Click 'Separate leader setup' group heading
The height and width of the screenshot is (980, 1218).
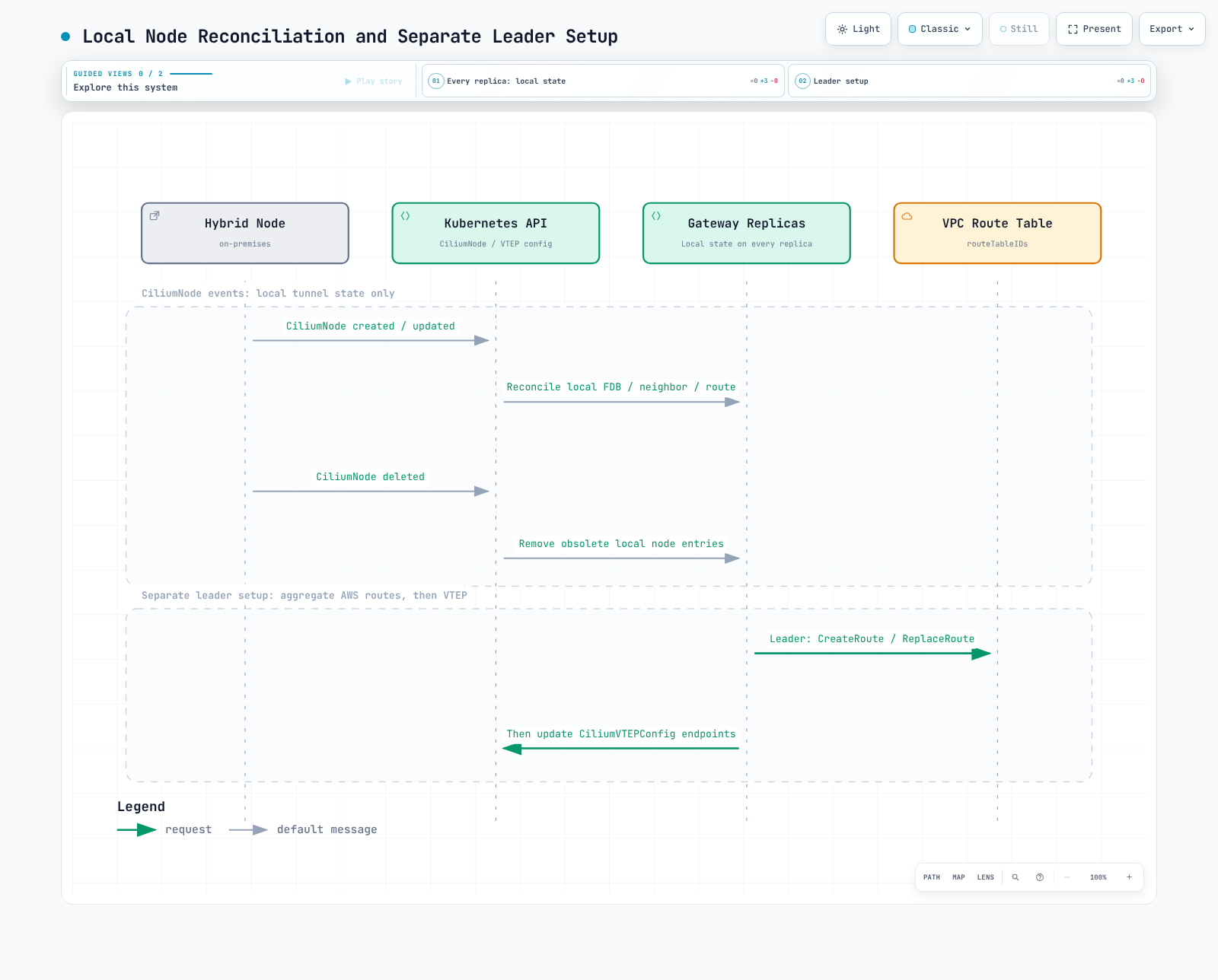pyautogui.click(x=304, y=595)
